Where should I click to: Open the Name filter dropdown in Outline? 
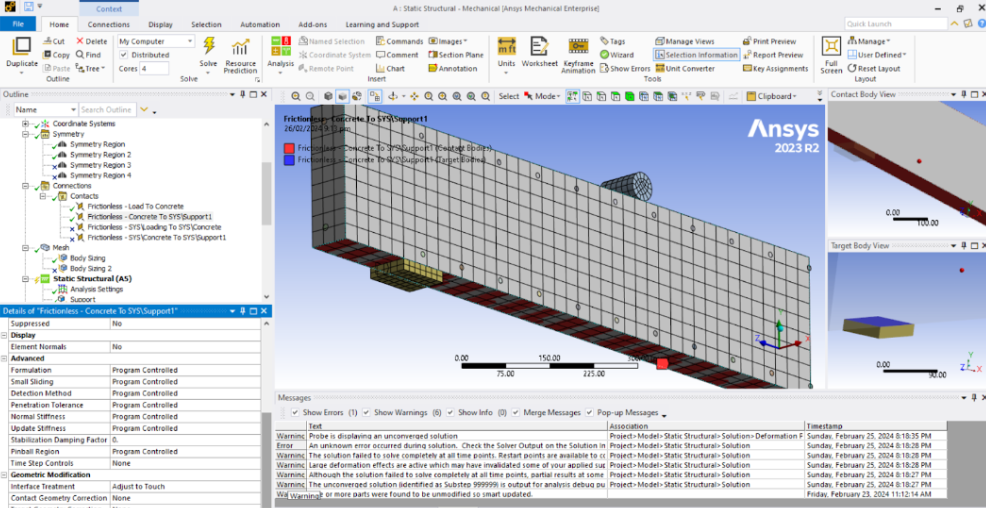[46, 109]
